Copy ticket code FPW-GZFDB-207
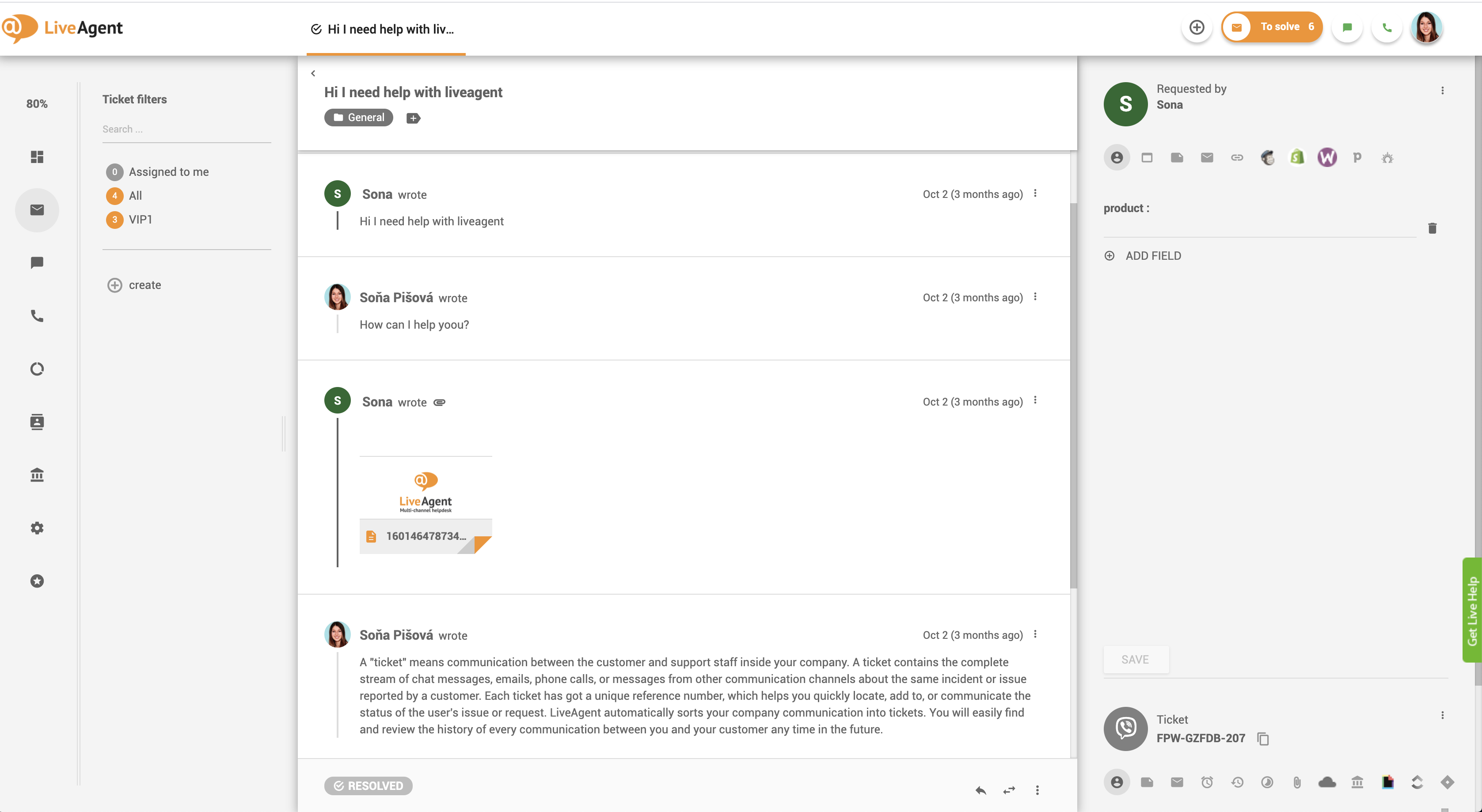Image resolution: width=1482 pixels, height=812 pixels. [x=1263, y=739]
